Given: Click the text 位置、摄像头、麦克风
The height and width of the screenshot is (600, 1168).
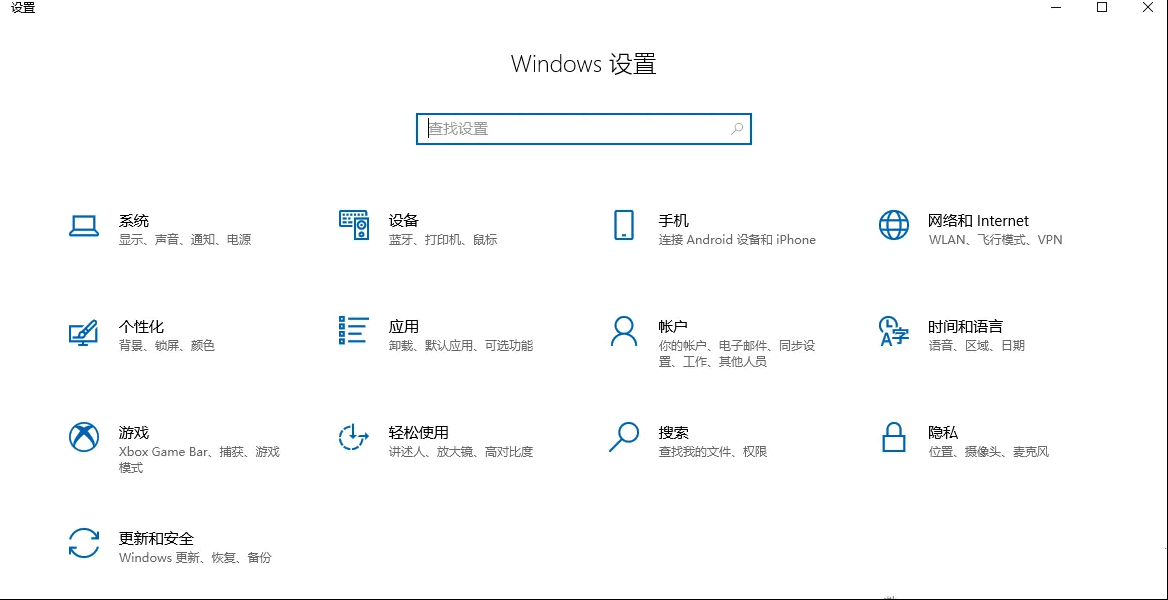Looking at the screenshot, I should click(988, 452).
